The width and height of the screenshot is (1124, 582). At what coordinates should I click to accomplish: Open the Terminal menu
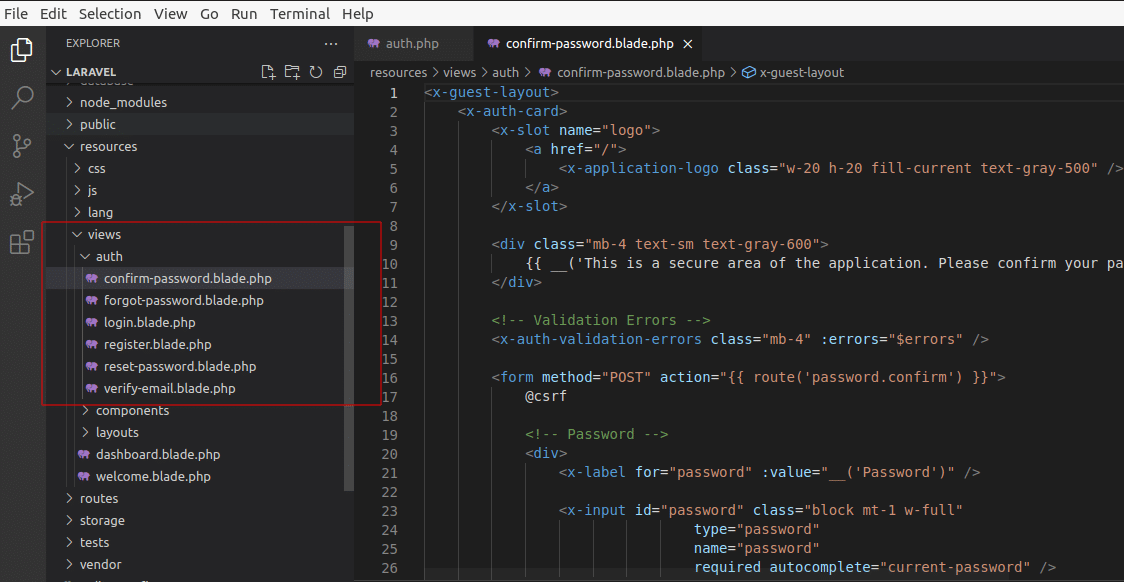click(x=300, y=14)
